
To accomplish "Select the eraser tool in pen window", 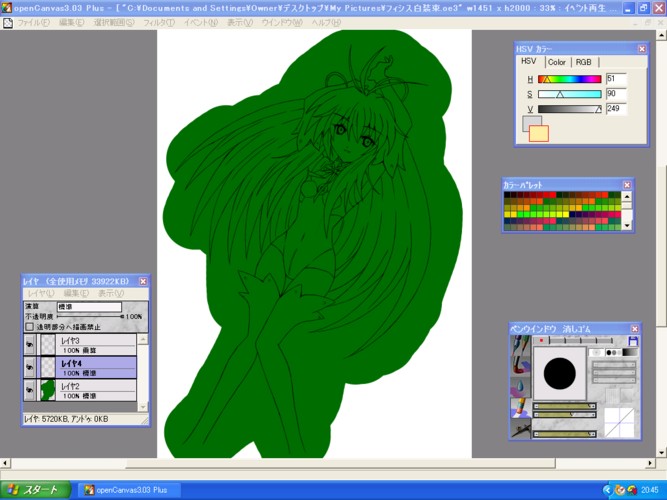I will pyautogui.click(x=520, y=407).
